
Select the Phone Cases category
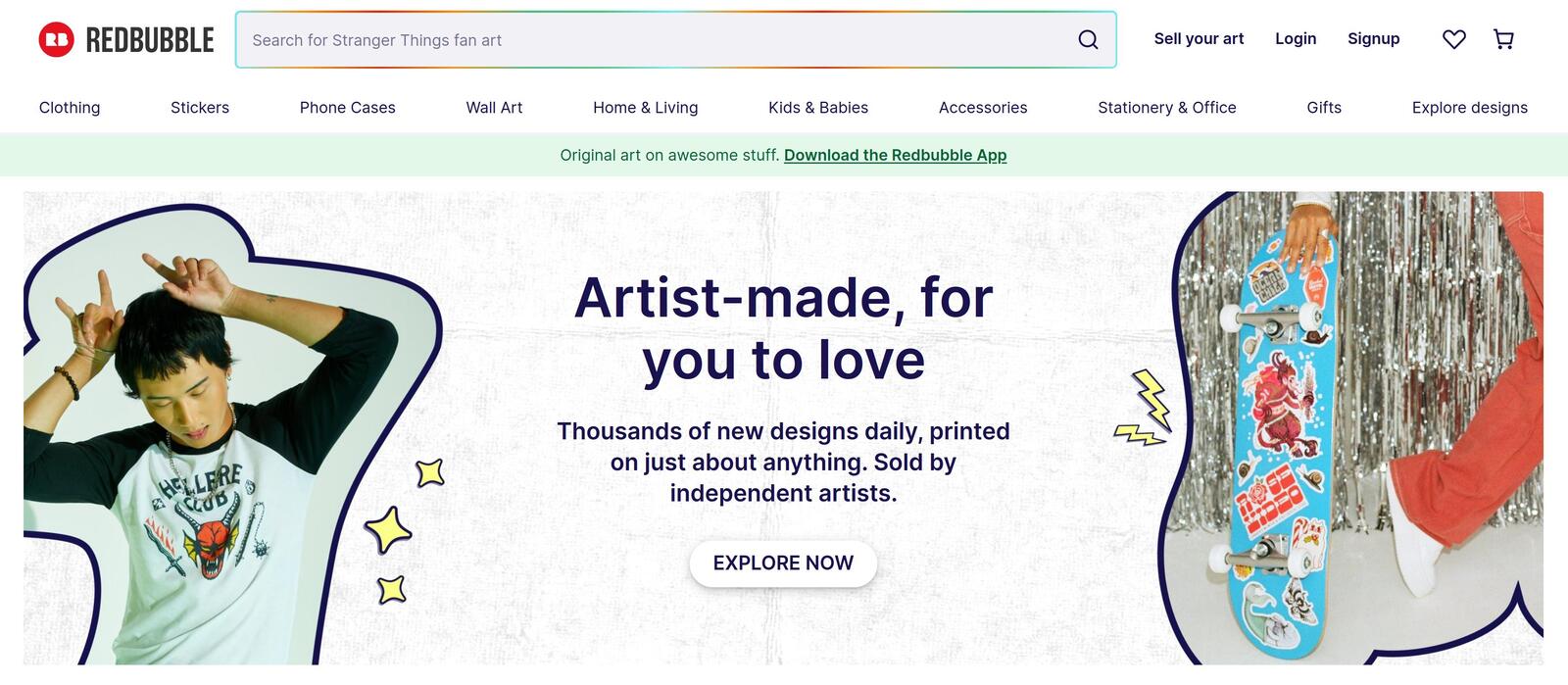[348, 108]
